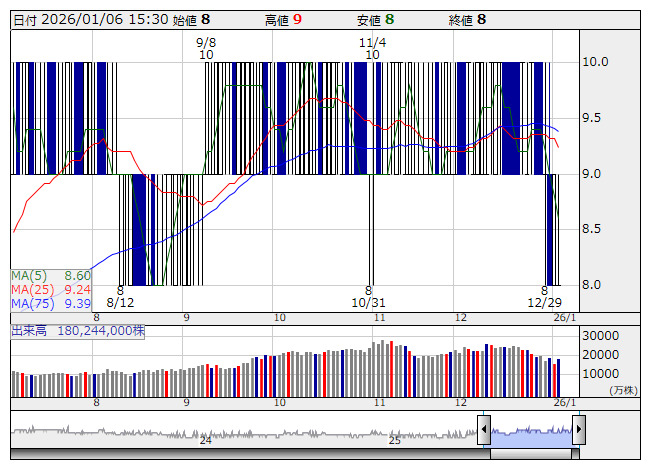This screenshot has width=653, height=470.
Task: Click the right range handle arrow in navigator
Action: [x=578, y=431]
